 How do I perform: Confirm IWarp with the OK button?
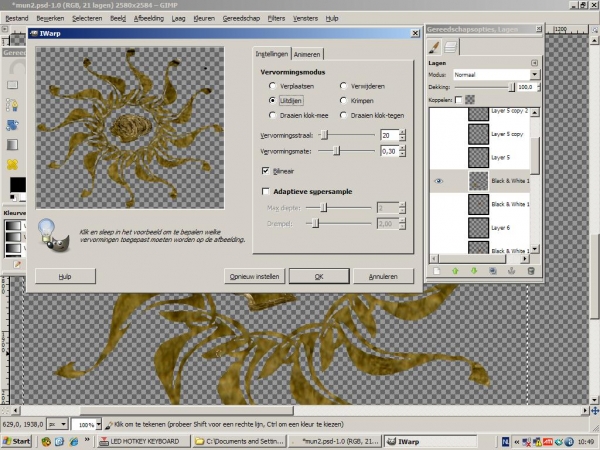319,276
